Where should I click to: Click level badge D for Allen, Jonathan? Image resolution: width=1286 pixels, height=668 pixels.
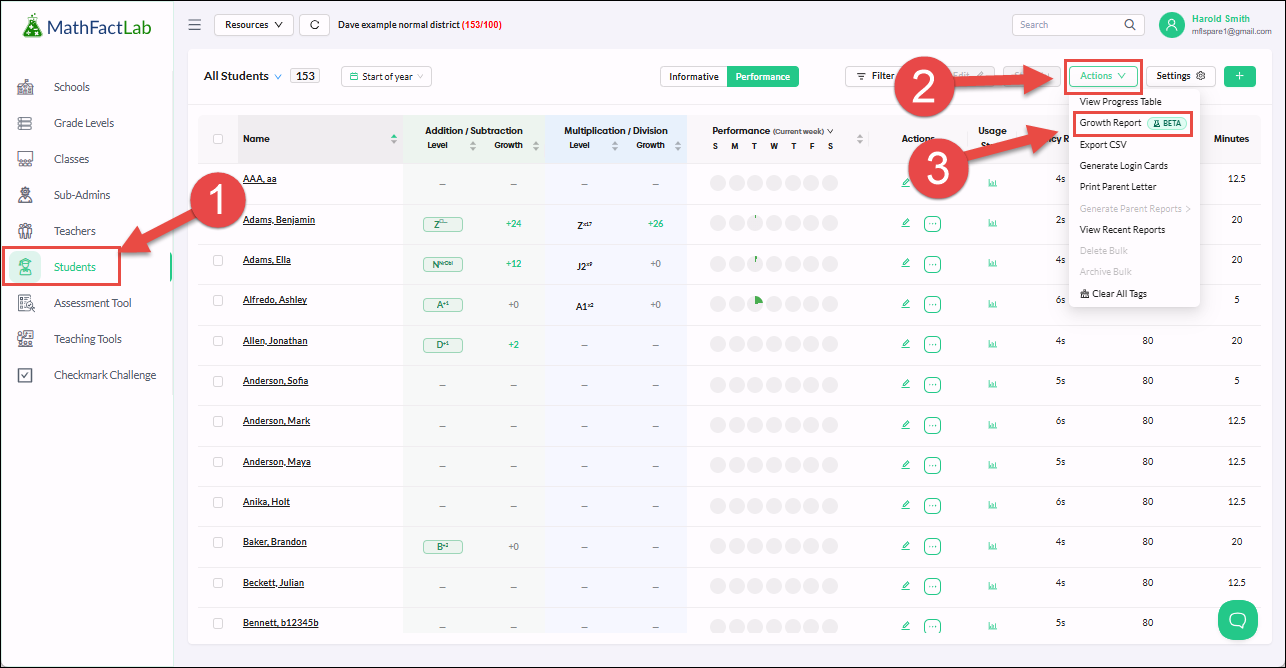(443, 345)
